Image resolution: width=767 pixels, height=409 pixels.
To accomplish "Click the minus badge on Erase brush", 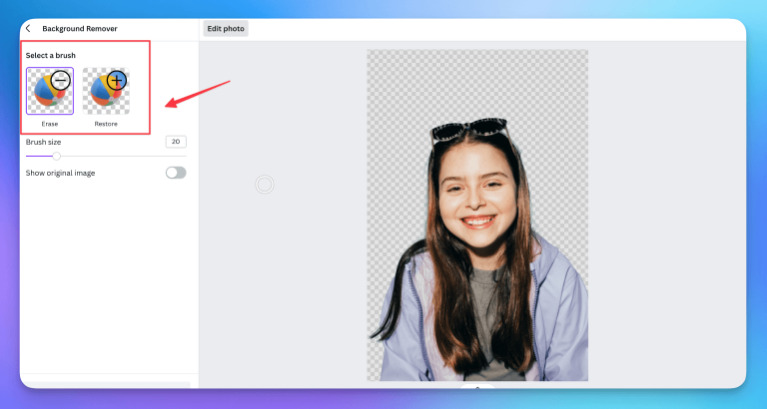I will pyautogui.click(x=61, y=79).
